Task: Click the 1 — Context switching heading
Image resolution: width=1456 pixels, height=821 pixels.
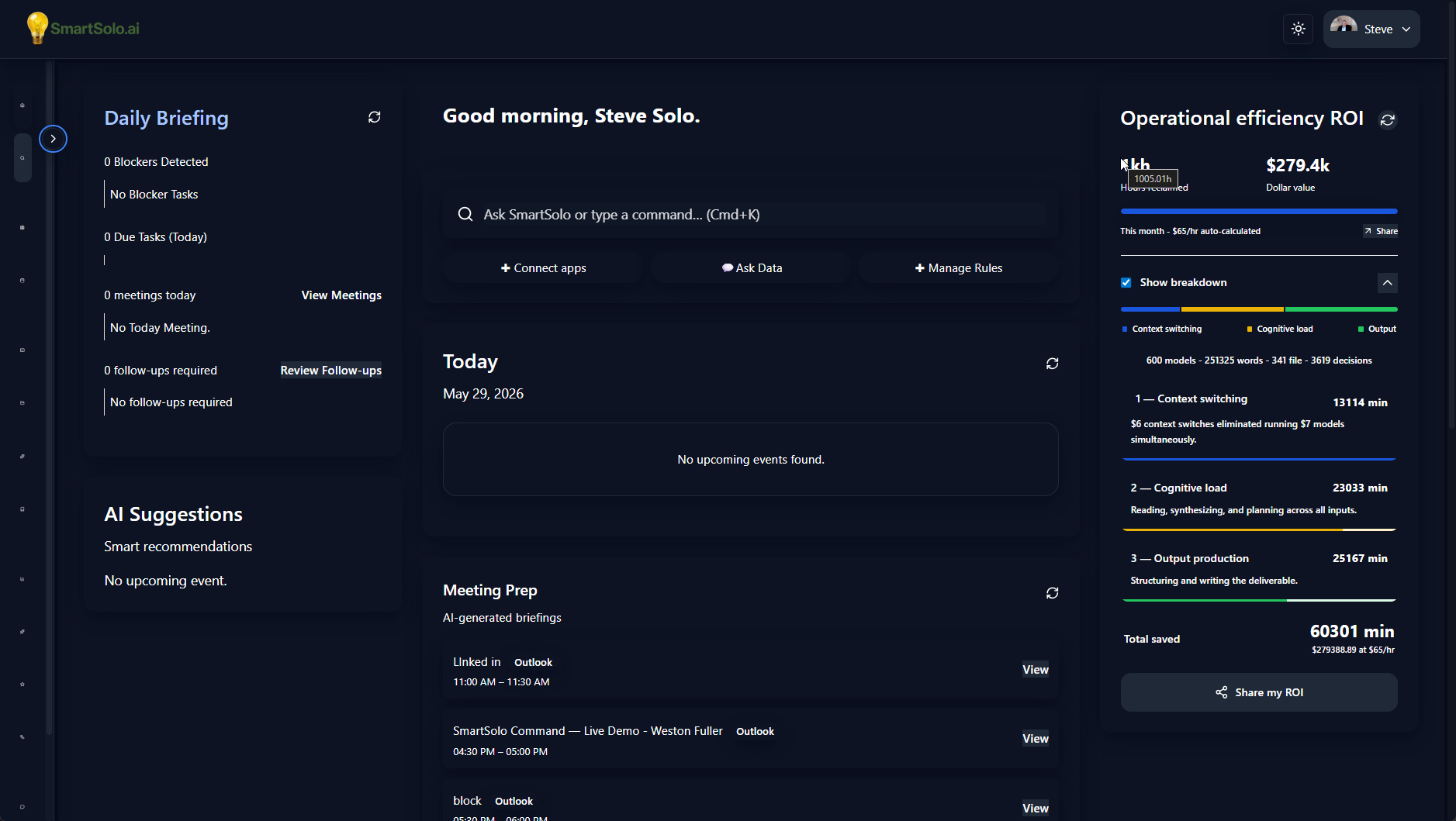Action: 1191,398
